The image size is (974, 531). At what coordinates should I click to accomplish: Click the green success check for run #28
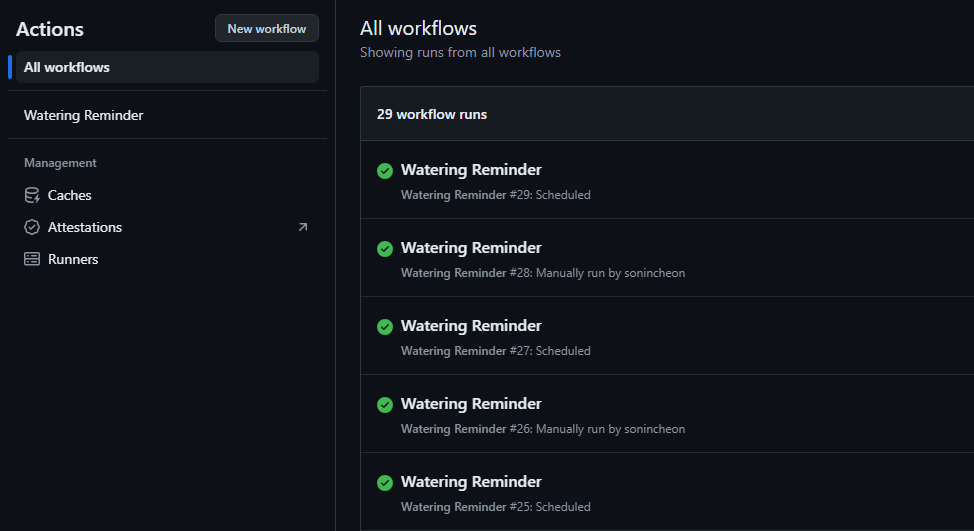coord(385,249)
